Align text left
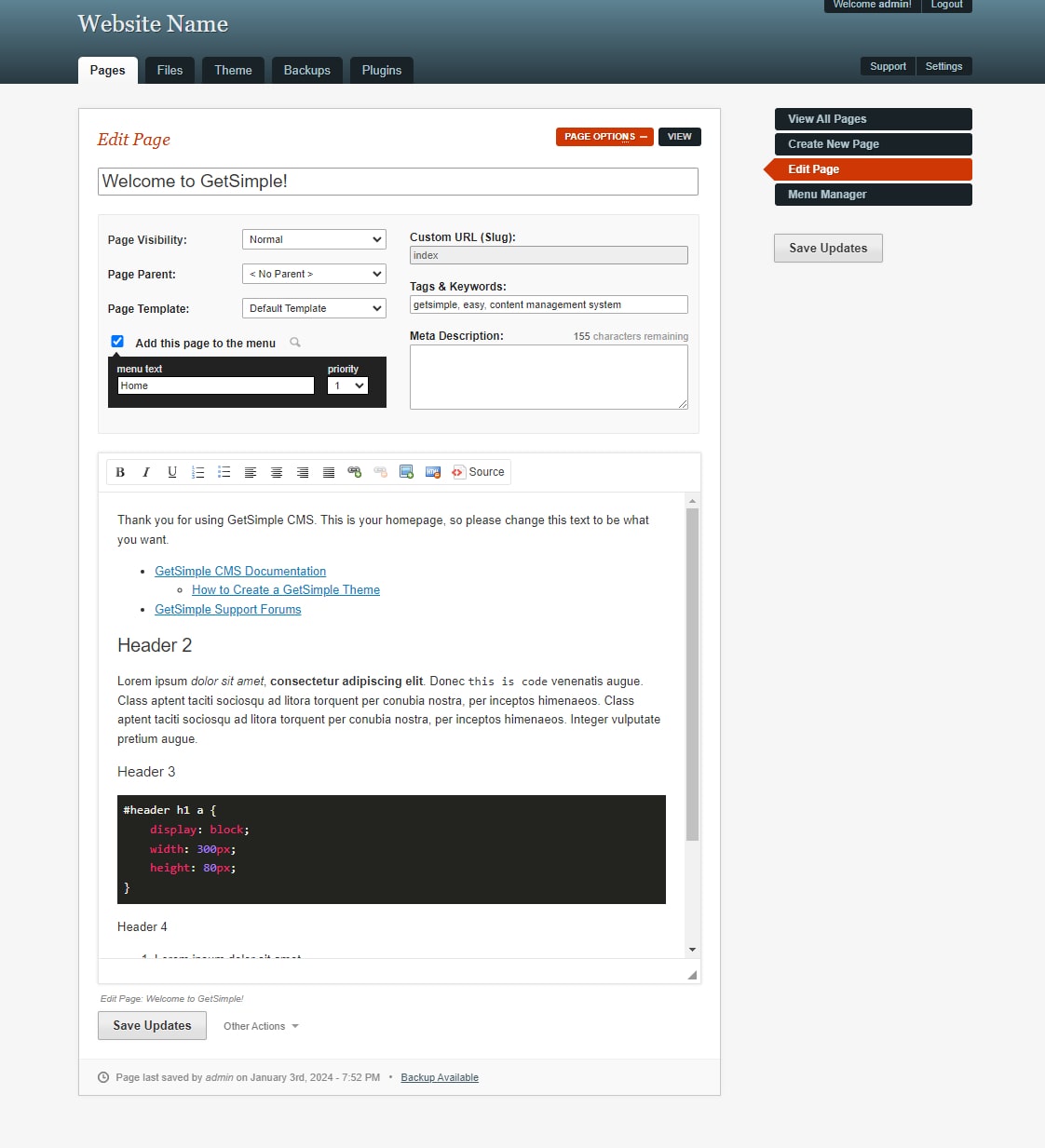This screenshot has width=1045, height=1148. click(251, 472)
